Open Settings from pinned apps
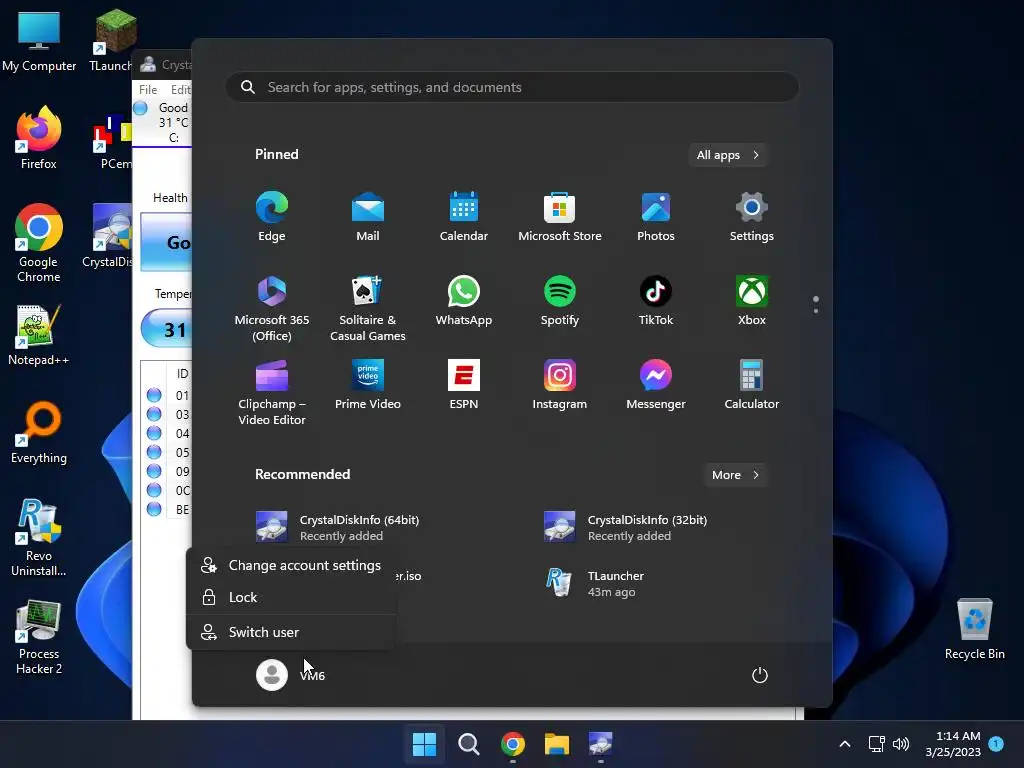 [x=752, y=217]
